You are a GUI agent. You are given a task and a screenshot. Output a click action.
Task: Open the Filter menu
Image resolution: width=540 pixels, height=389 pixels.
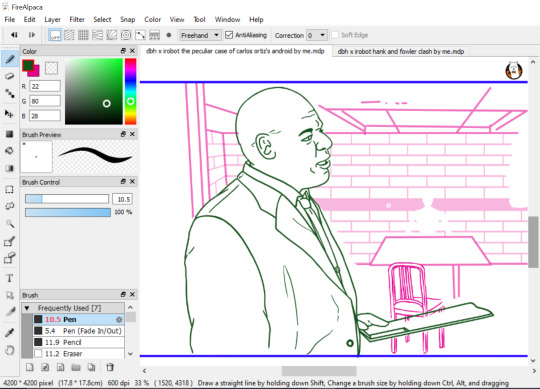77,20
